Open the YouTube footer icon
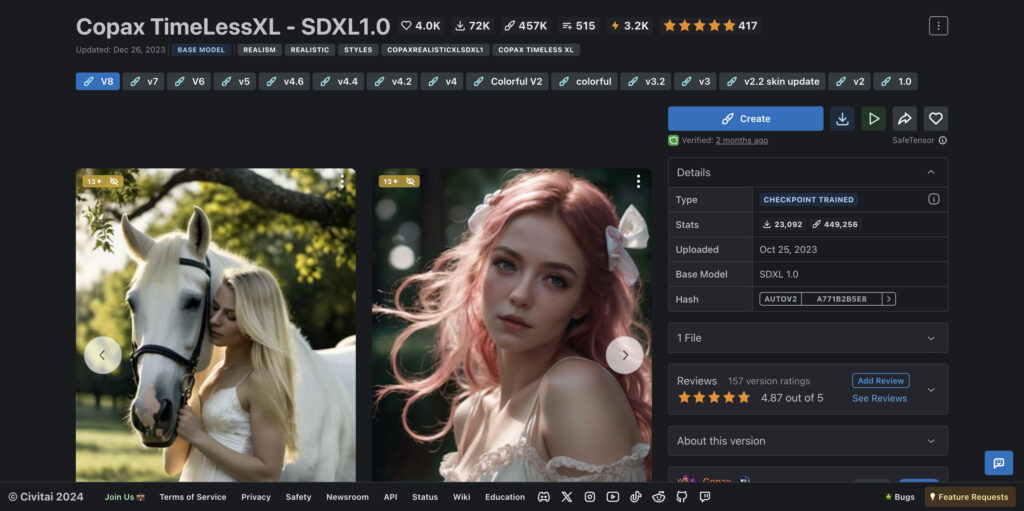This screenshot has height=511, width=1024. 613,497
